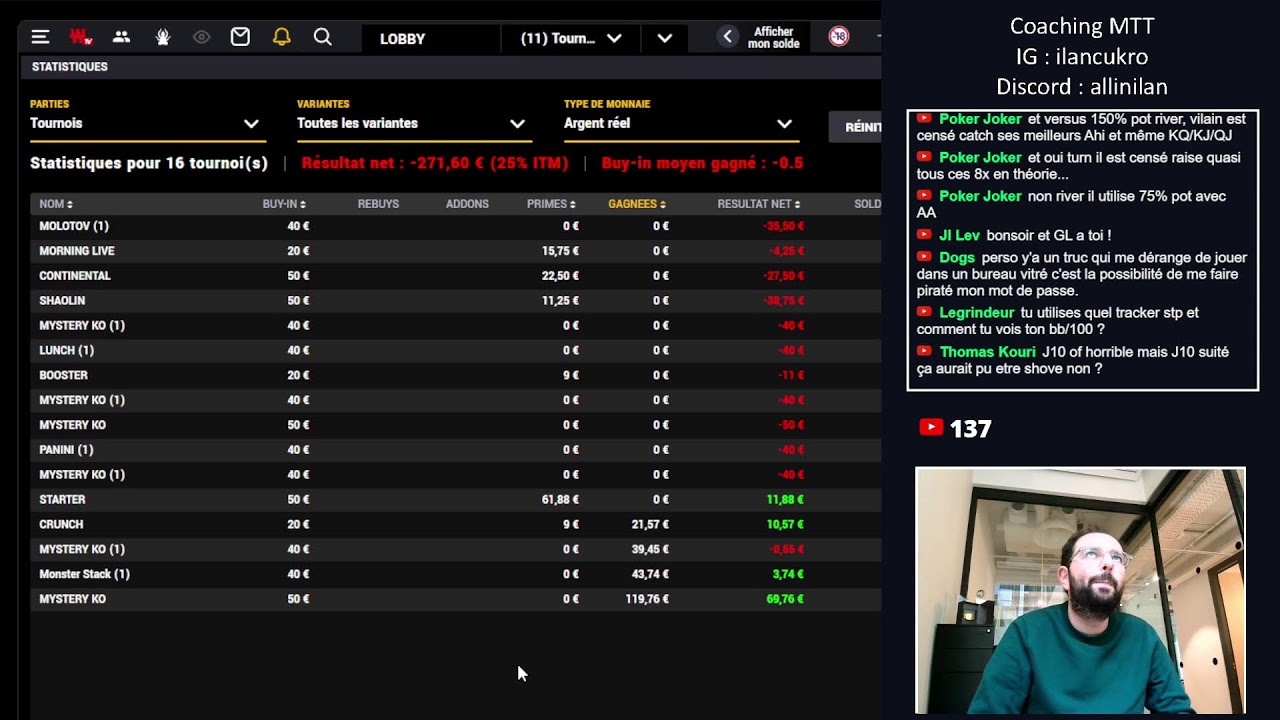Click the REBUYS column header

[x=378, y=204]
